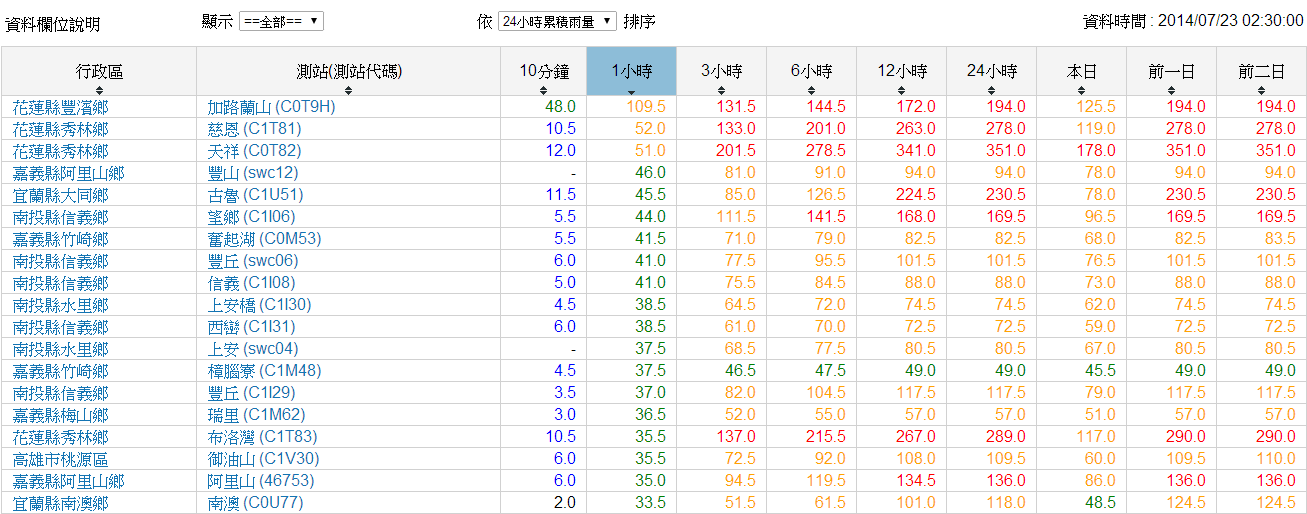Select station 加路蘭山 (C0T9H) link
1307x514 pixels.
click(270, 107)
